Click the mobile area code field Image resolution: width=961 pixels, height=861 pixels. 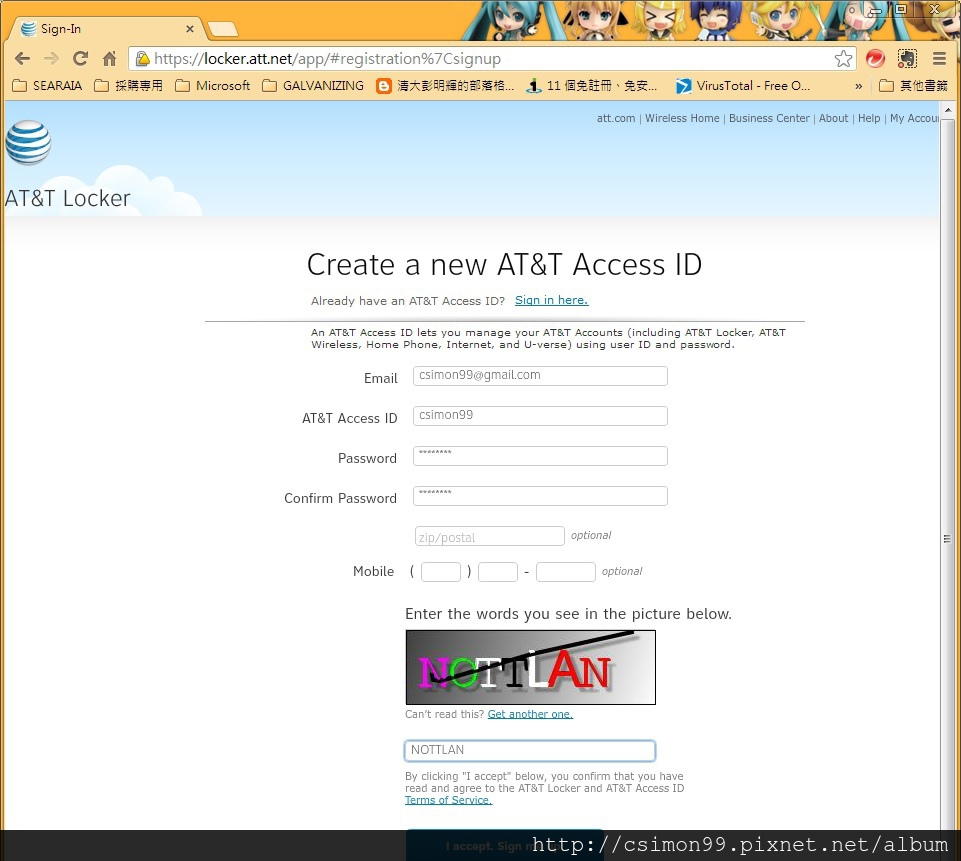point(441,572)
